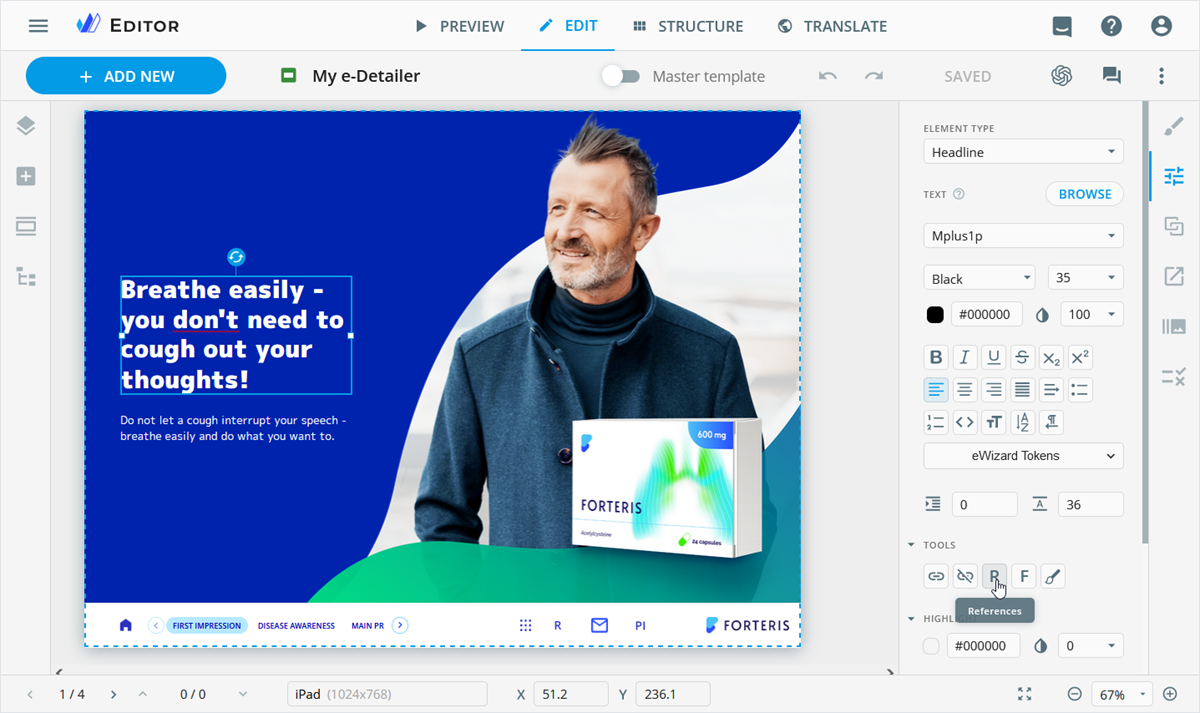
Task: Toggle the Master template switch
Action: tap(621, 76)
